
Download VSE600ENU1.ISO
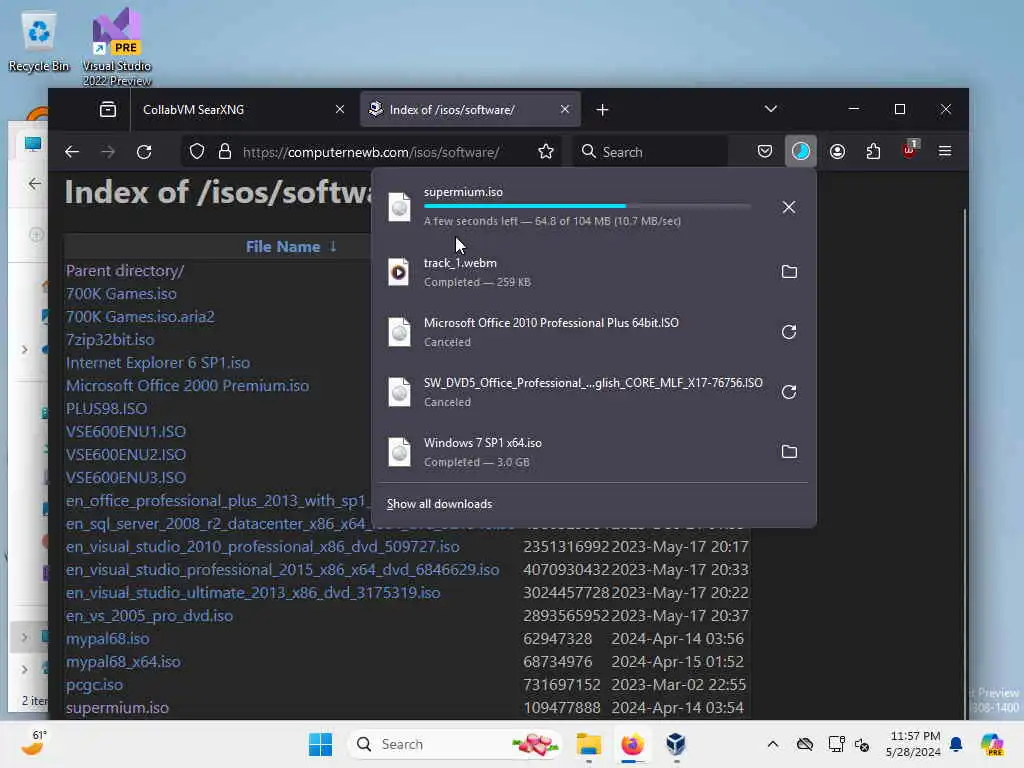tap(125, 432)
